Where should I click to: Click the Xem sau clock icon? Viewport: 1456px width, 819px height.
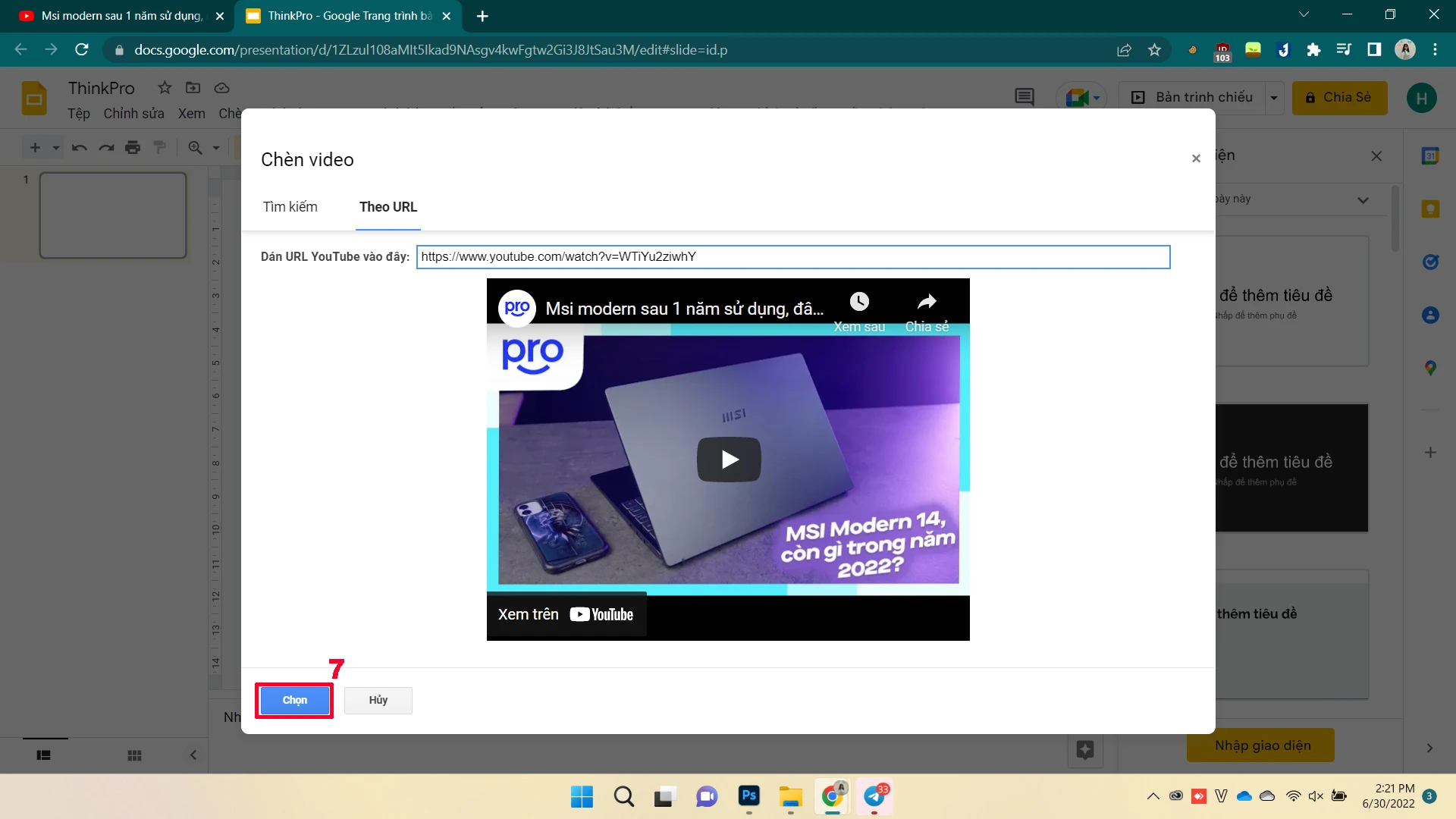pyautogui.click(x=859, y=302)
